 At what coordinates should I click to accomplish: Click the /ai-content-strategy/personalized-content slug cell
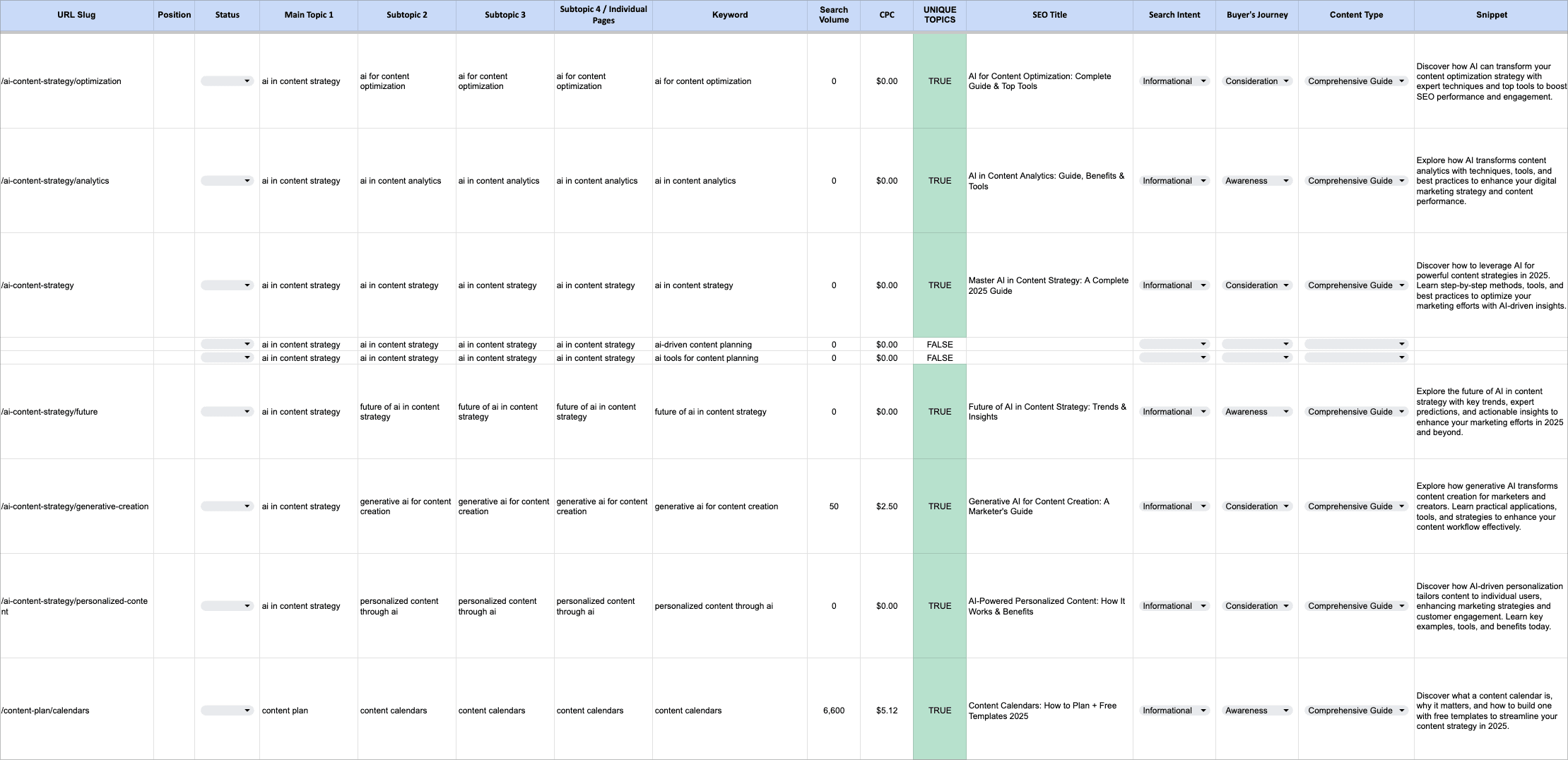tap(76, 606)
